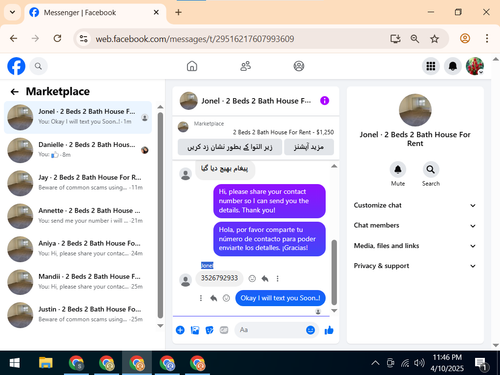Image resolution: width=500 pixels, height=375 pixels.
Task: Expand the Chat members section
Action: pyautogui.click(x=415, y=226)
